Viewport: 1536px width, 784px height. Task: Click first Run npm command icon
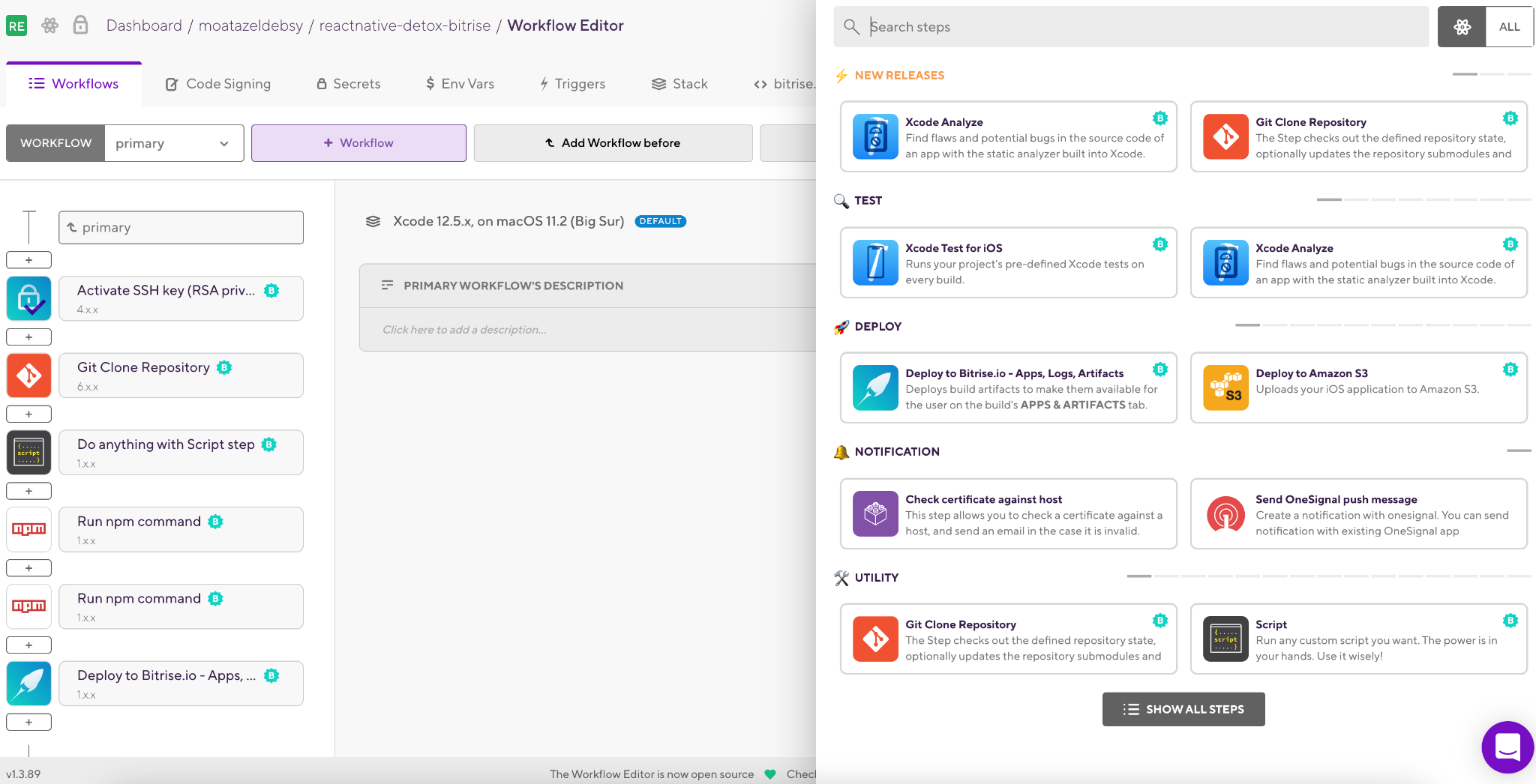(x=29, y=529)
